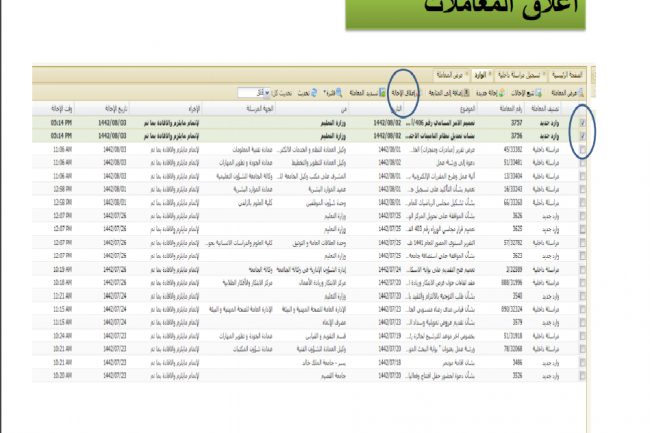Tick the checkbox for transaction 3540
Viewport: 650px width, 433px height.
pyautogui.click(x=582, y=296)
